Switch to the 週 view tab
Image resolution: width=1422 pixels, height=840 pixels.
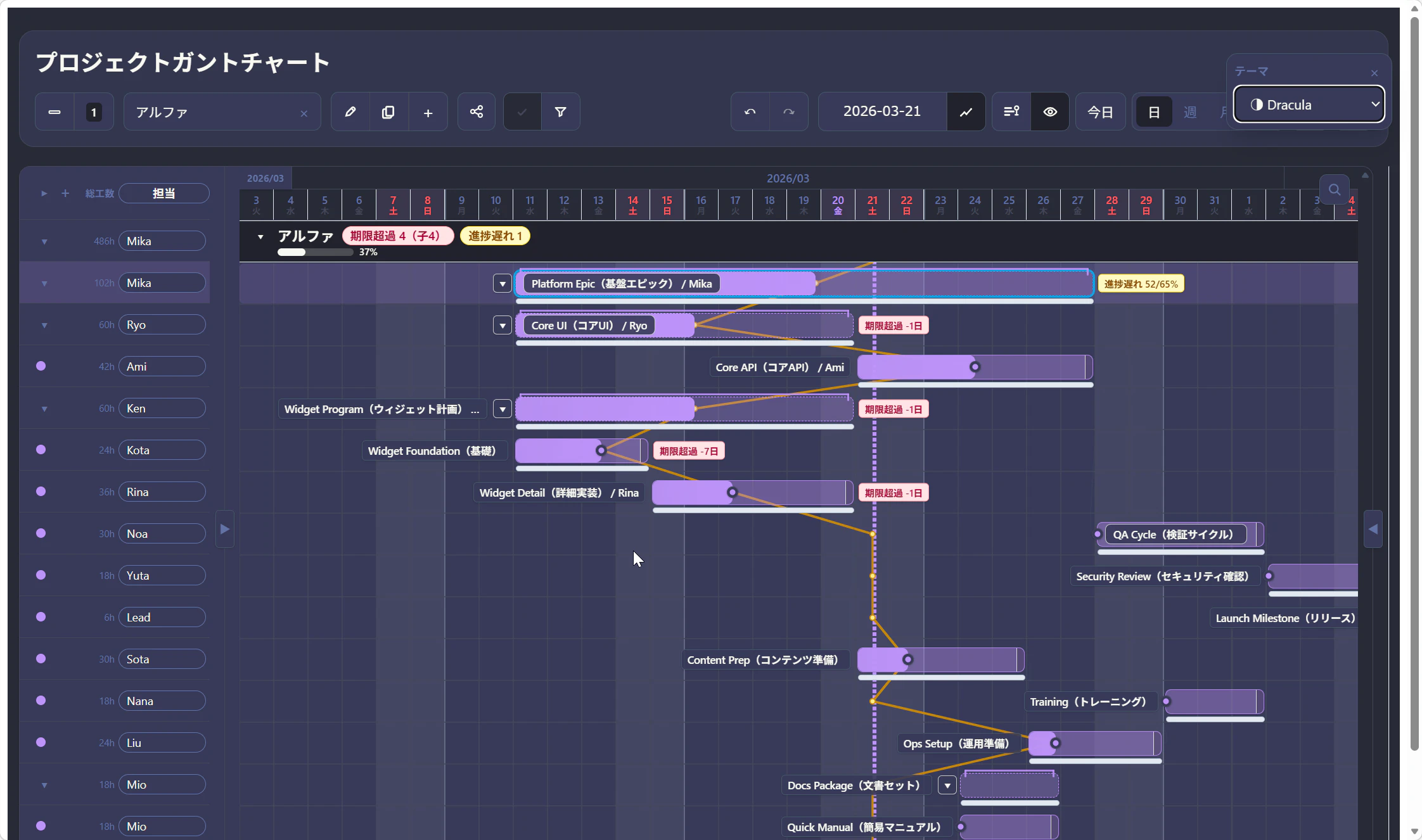coord(1189,112)
